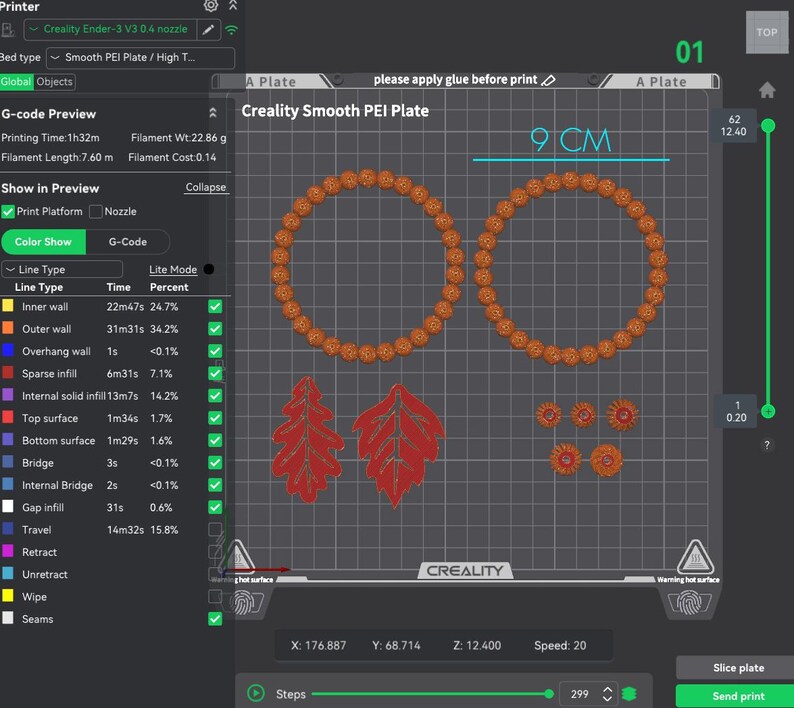Click the yellow Inner wall color swatch
Image resolution: width=794 pixels, height=708 pixels.
(x=8, y=305)
